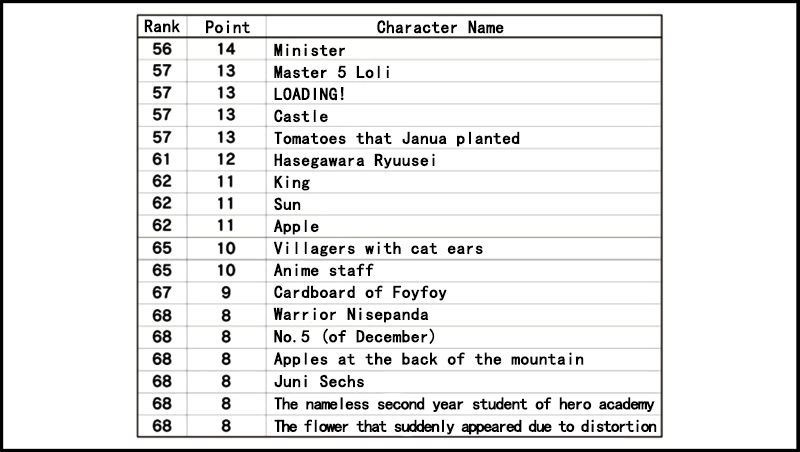
Task: Click rank 56 cell
Action: click(162, 50)
